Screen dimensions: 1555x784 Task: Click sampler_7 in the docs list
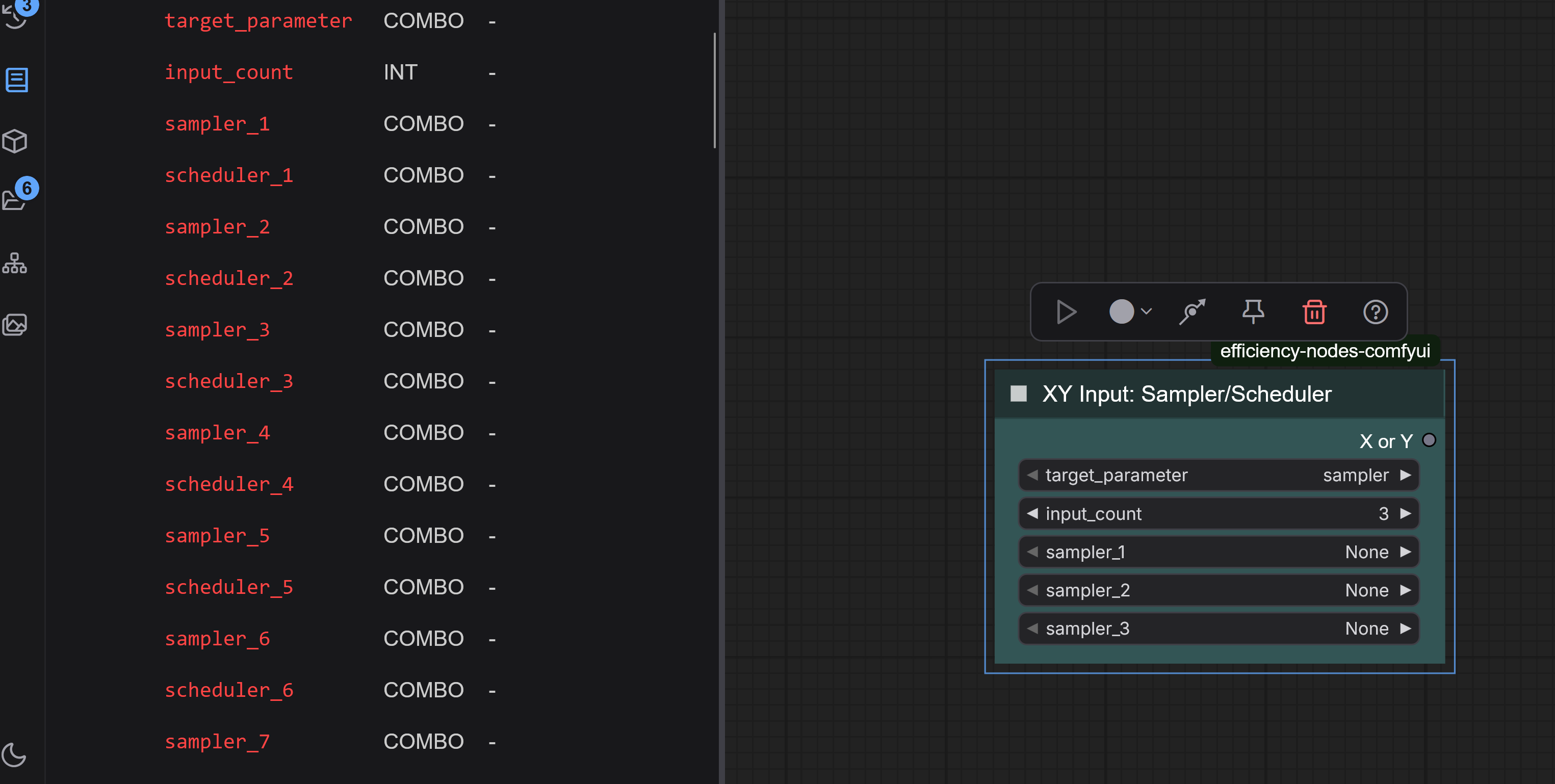[x=217, y=742]
